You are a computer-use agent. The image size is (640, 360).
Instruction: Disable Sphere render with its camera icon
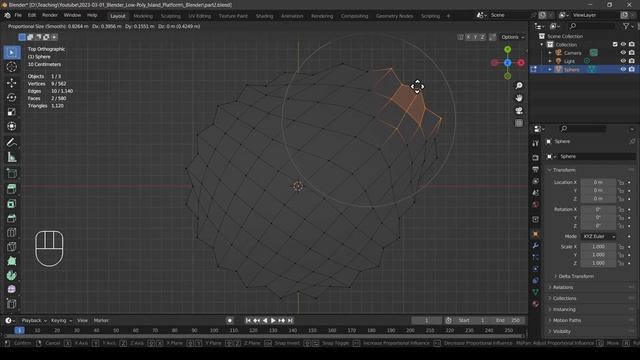tap(631, 69)
